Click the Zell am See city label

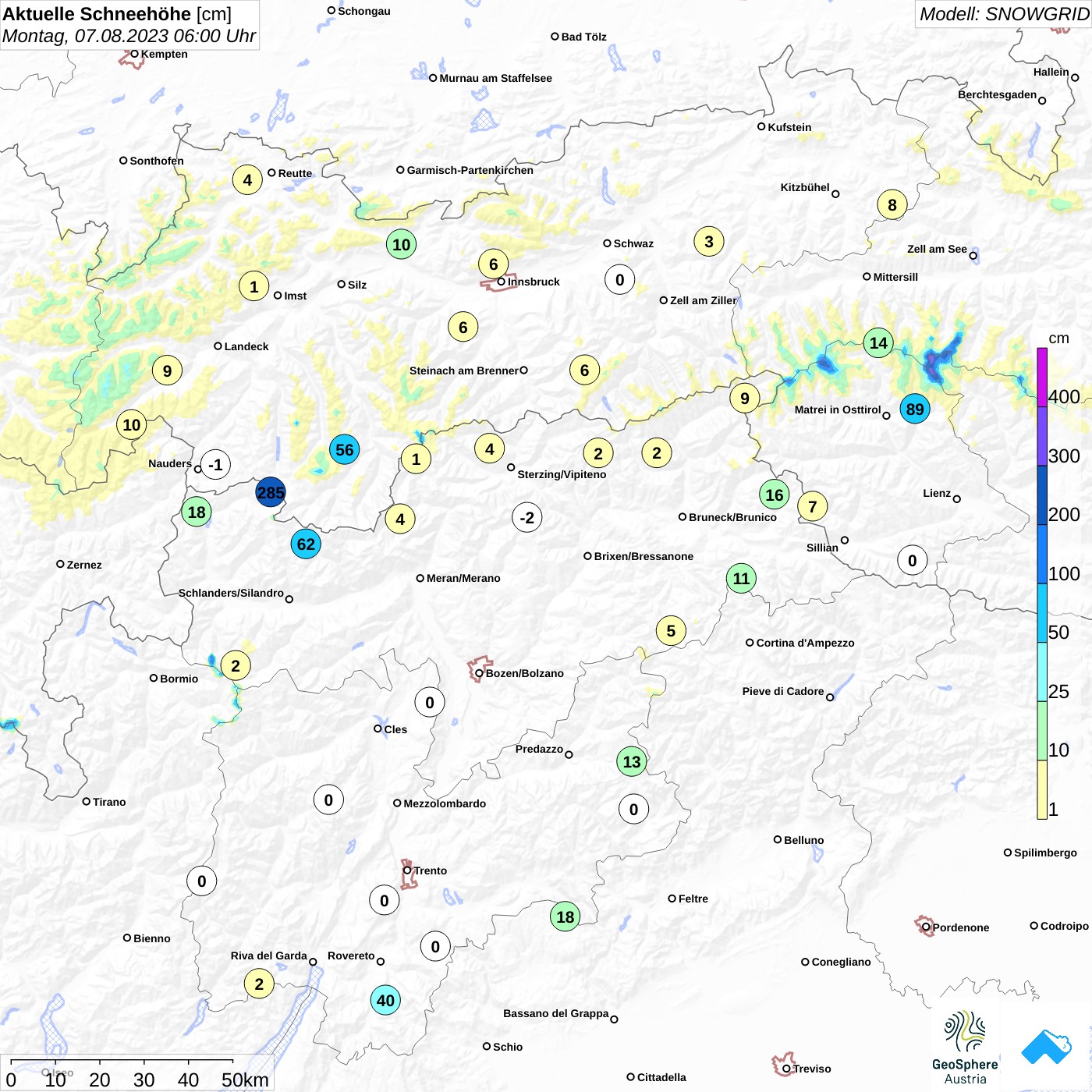(937, 249)
